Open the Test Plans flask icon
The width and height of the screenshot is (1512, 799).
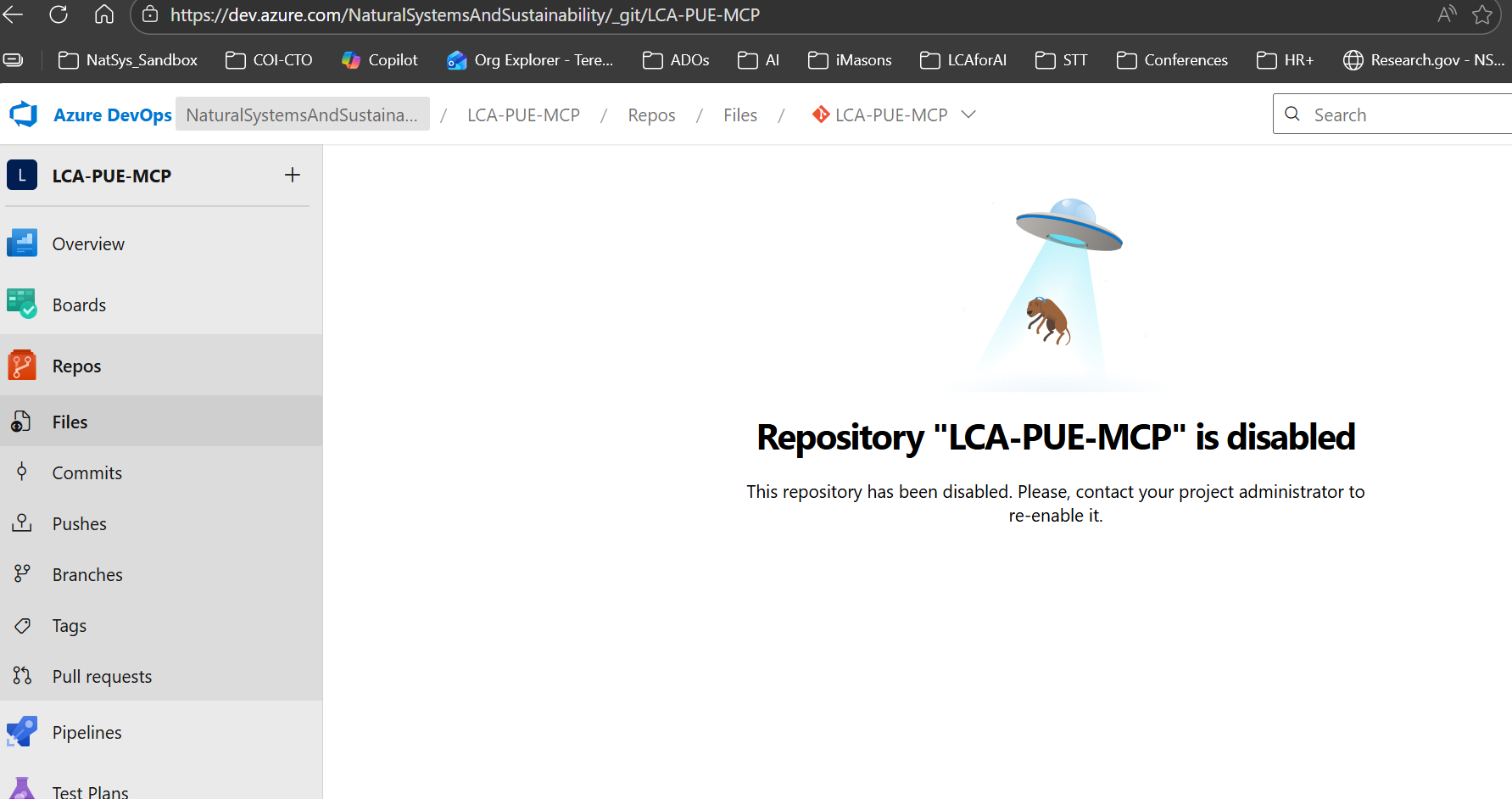(x=22, y=791)
